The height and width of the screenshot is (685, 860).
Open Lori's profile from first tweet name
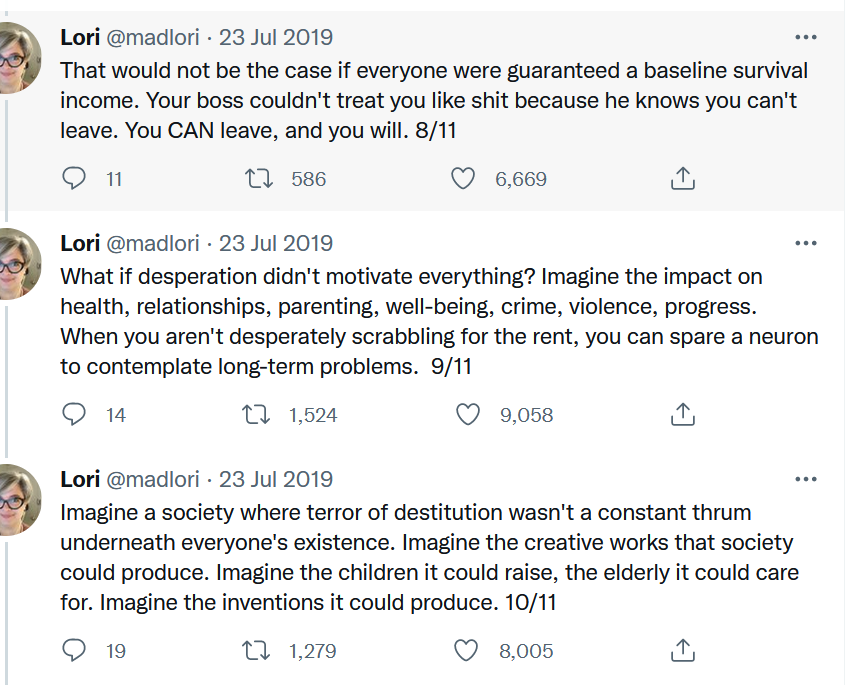point(80,37)
